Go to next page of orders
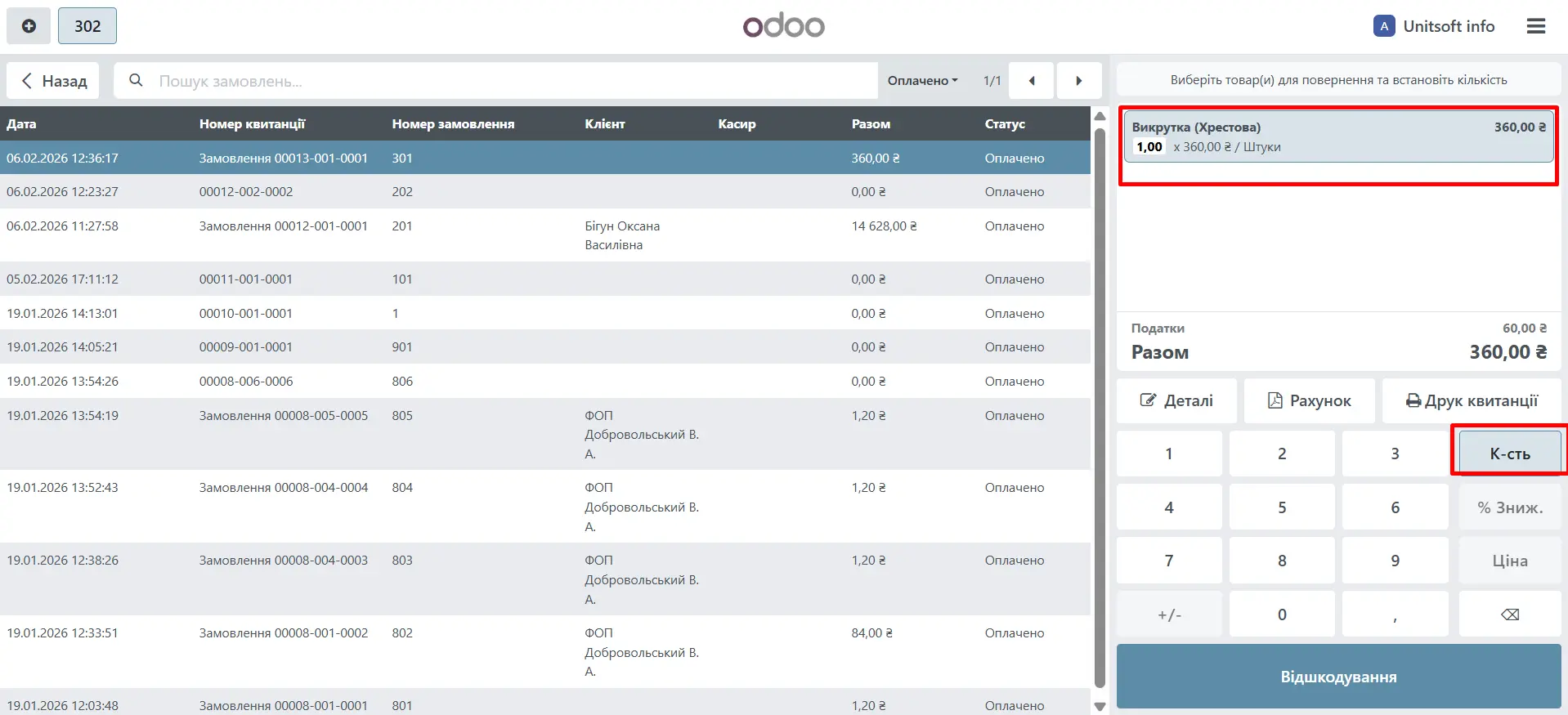The image size is (1568, 715). pyautogui.click(x=1078, y=81)
